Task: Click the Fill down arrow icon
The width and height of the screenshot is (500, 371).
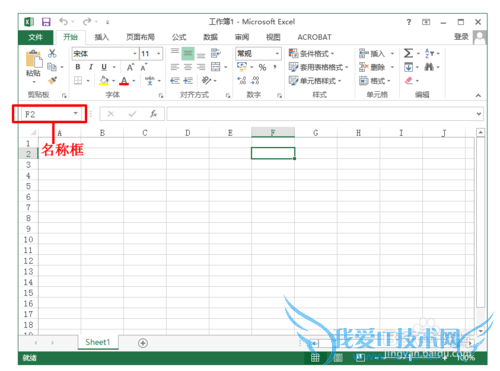Action: pyautogui.click(x=408, y=67)
